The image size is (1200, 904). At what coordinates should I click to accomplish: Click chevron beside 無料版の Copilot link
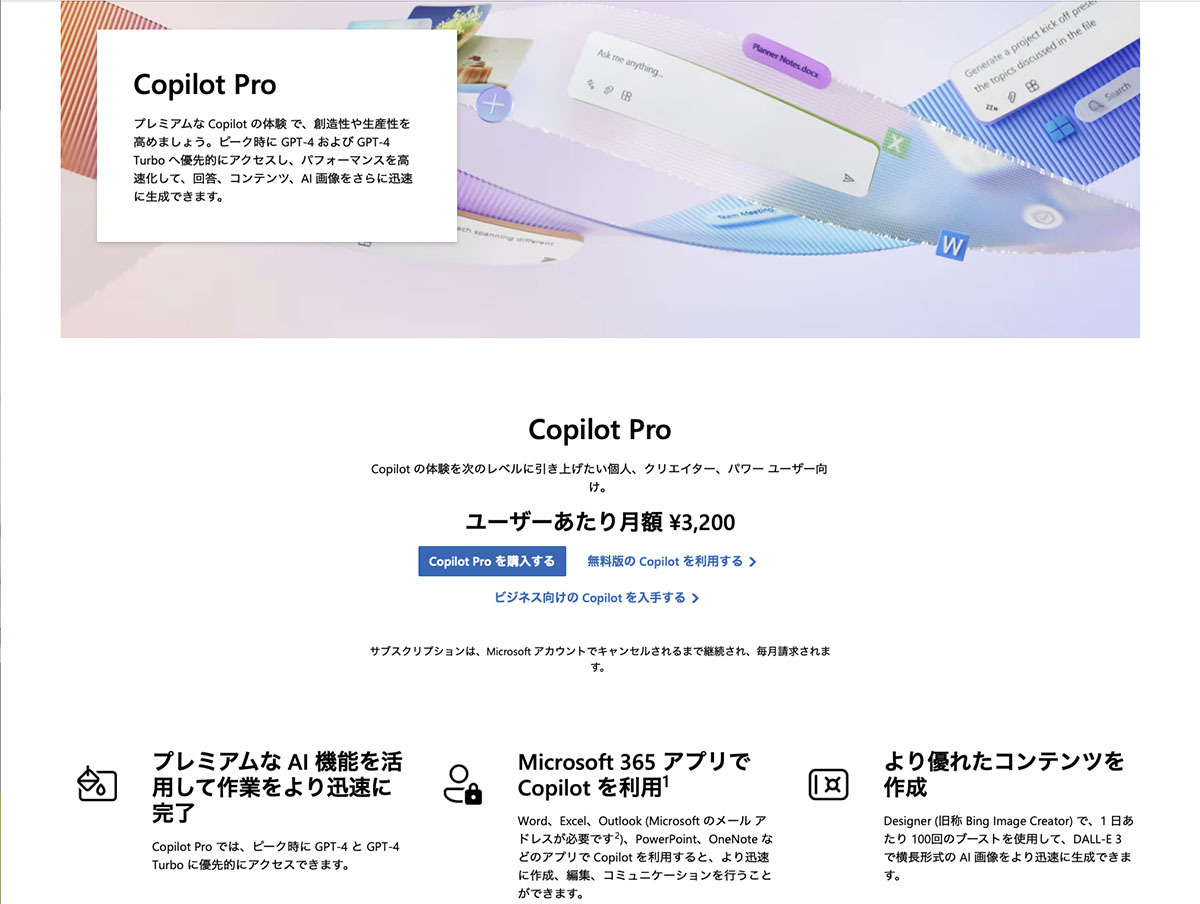click(x=752, y=562)
